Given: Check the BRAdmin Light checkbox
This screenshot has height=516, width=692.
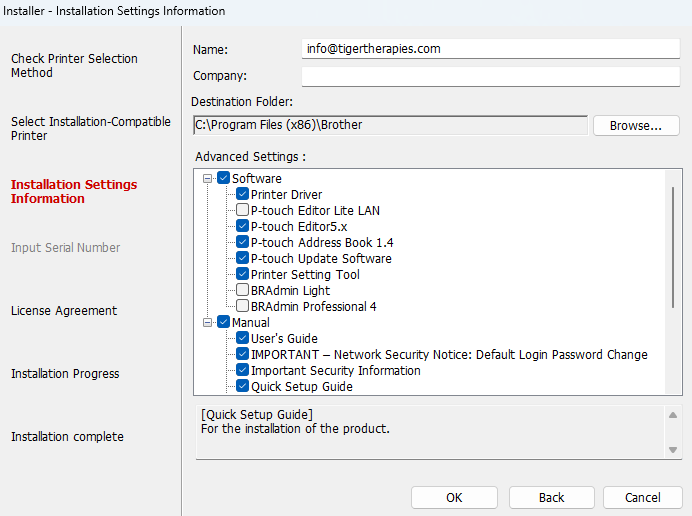Looking at the screenshot, I should click(242, 290).
